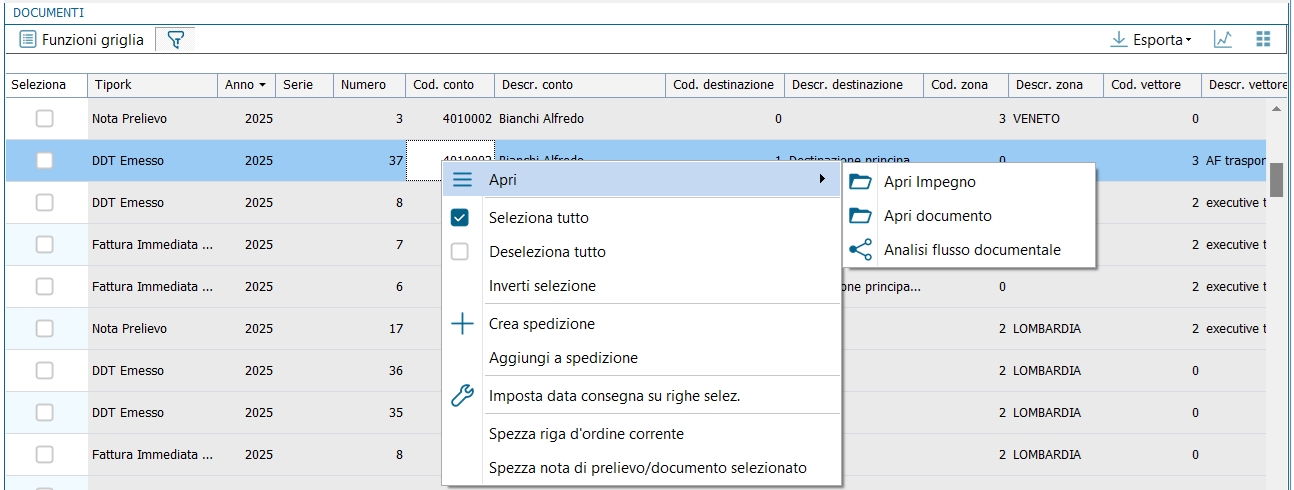1294x490 pixels.
Task: Click the Descr. conto column header
Action: click(538, 85)
